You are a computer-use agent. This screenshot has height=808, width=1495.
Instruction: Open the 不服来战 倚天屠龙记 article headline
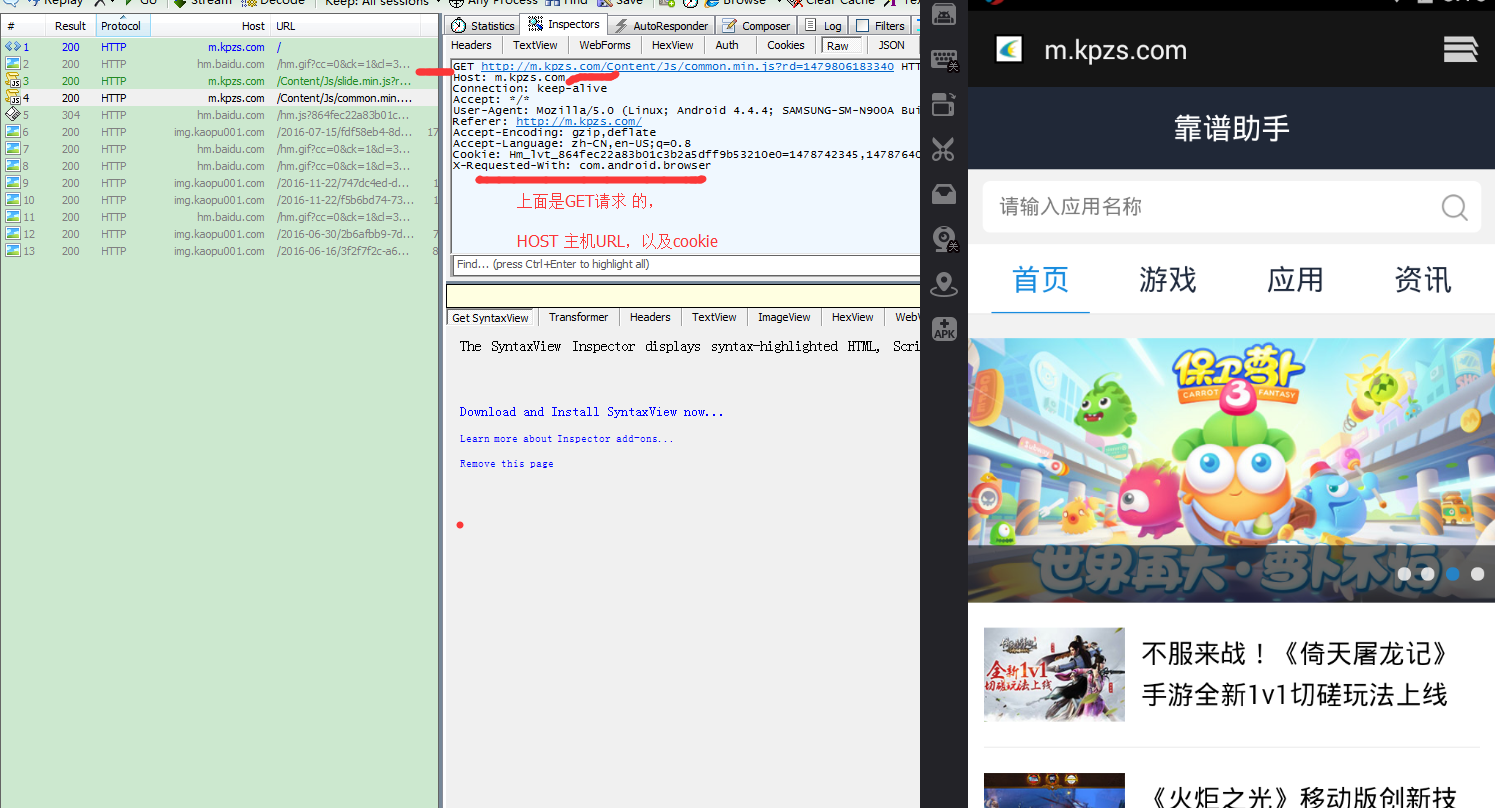coord(1295,674)
